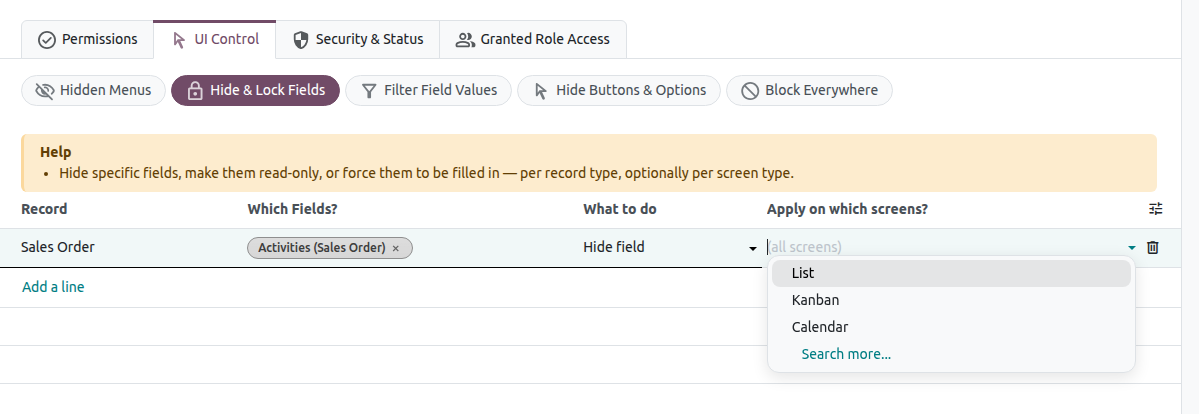This screenshot has height=414, width=1199.
Task: Click the blocked circle icon on Block Everywhere
Action: pyautogui.click(x=750, y=91)
